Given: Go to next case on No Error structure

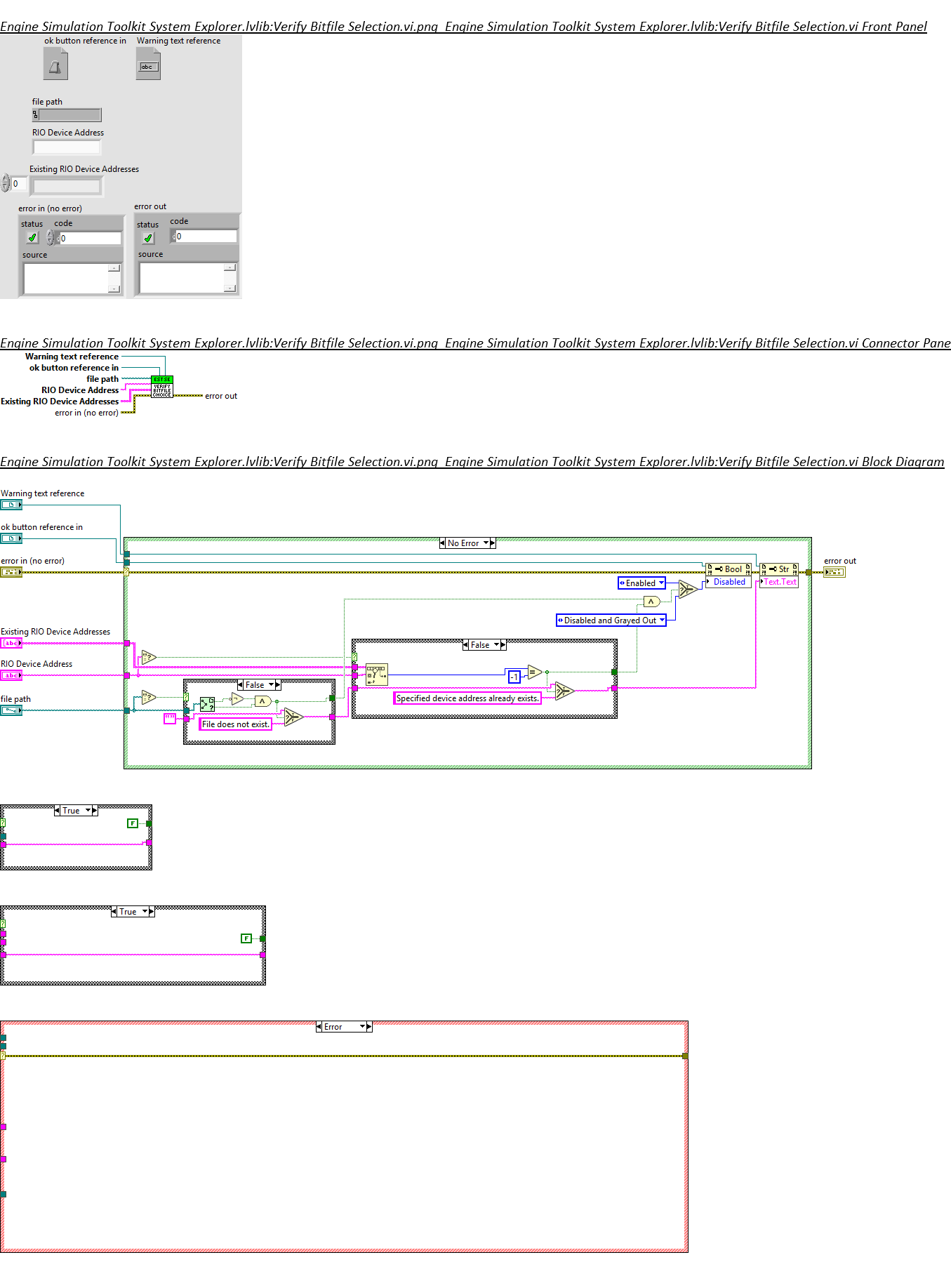Looking at the screenshot, I should click(x=493, y=543).
